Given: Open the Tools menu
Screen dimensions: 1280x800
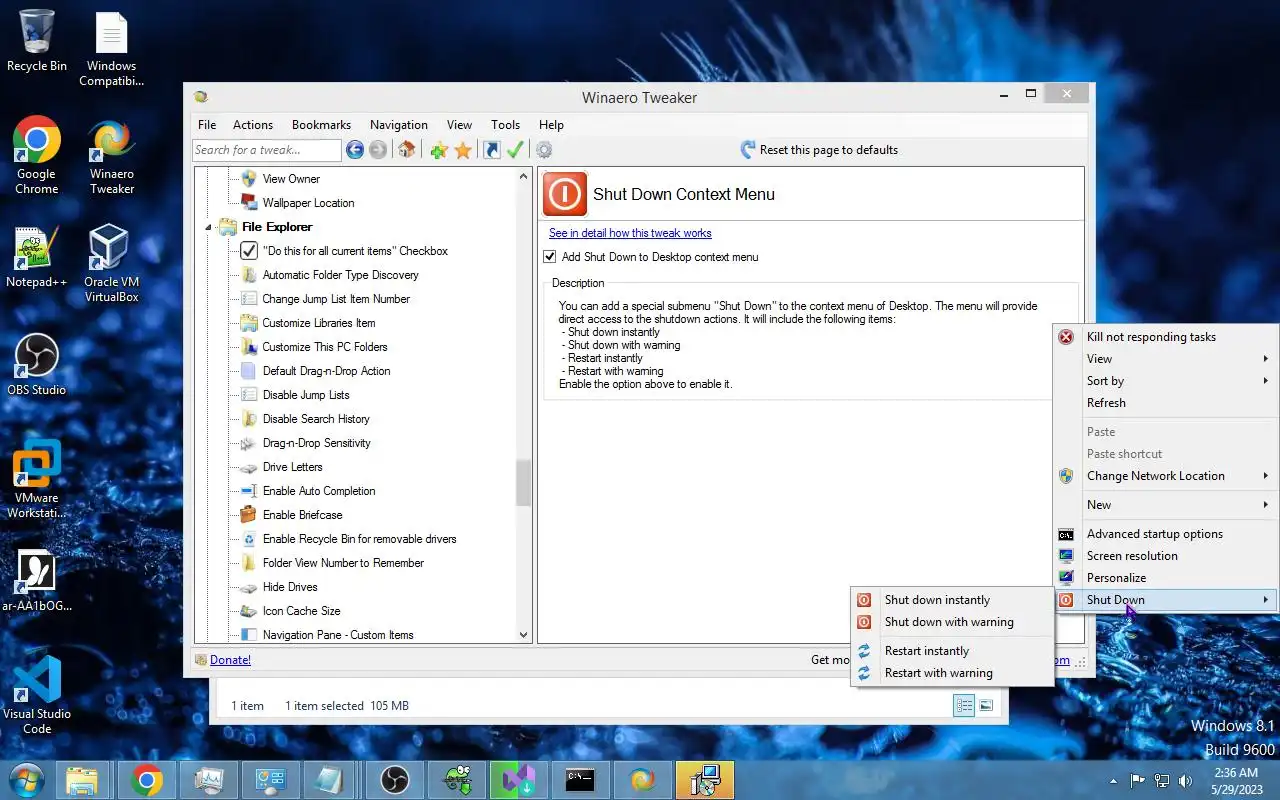Looking at the screenshot, I should pyautogui.click(x=505, y=125).
